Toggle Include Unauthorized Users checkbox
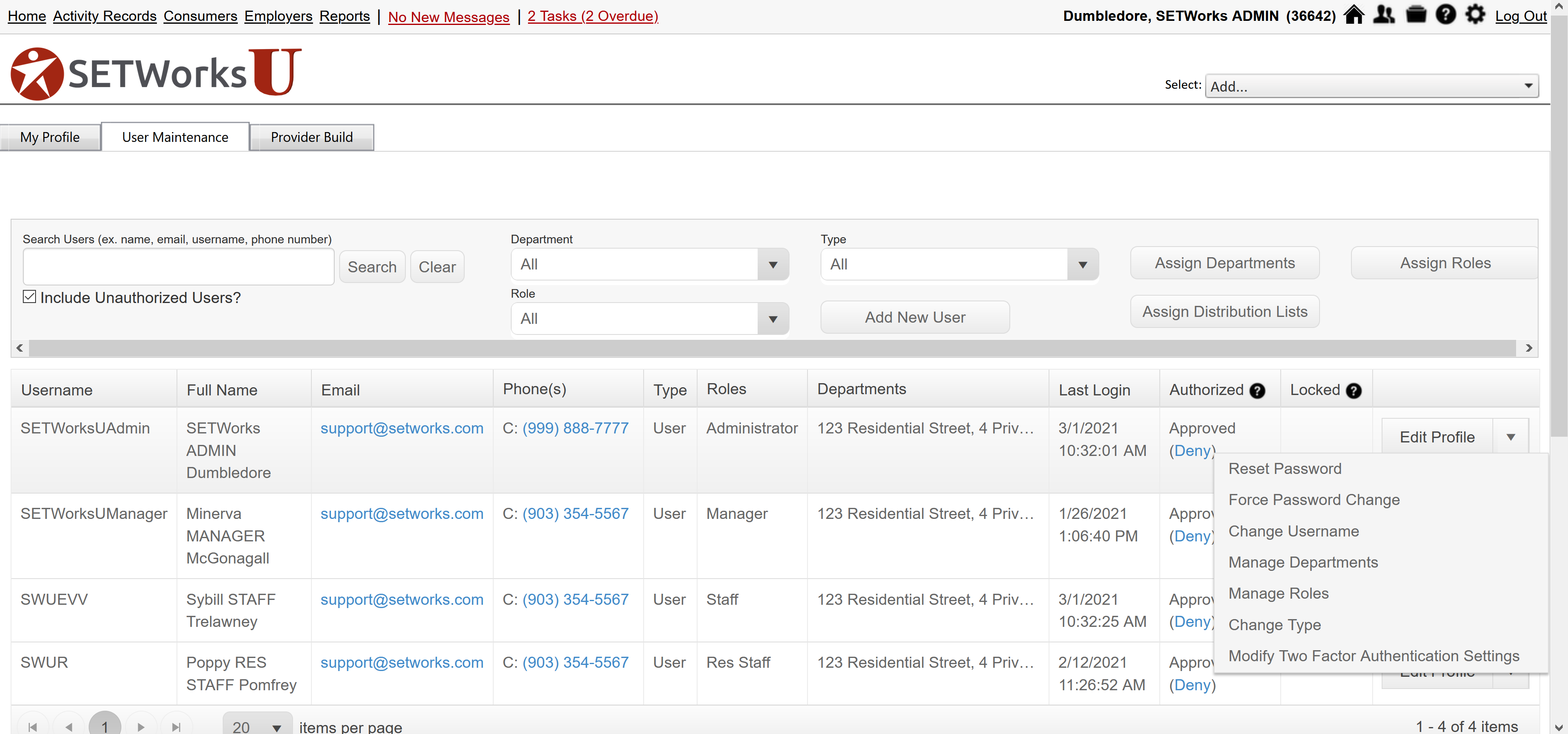The image size is (1568, 734). coord(29,296)
